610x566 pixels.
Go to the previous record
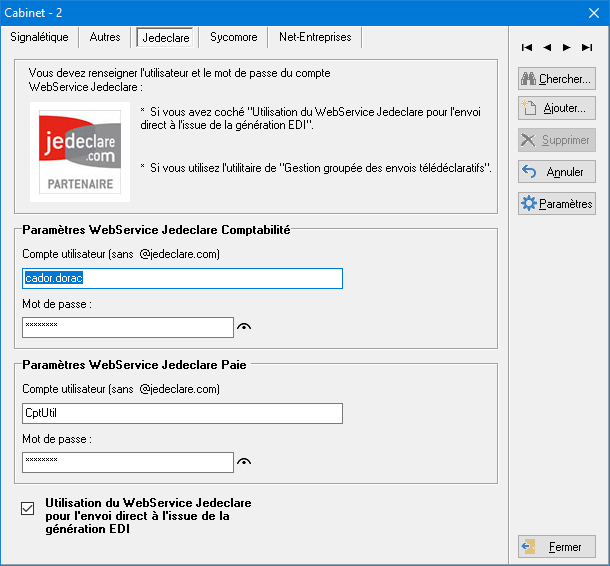tap(547, 47)
